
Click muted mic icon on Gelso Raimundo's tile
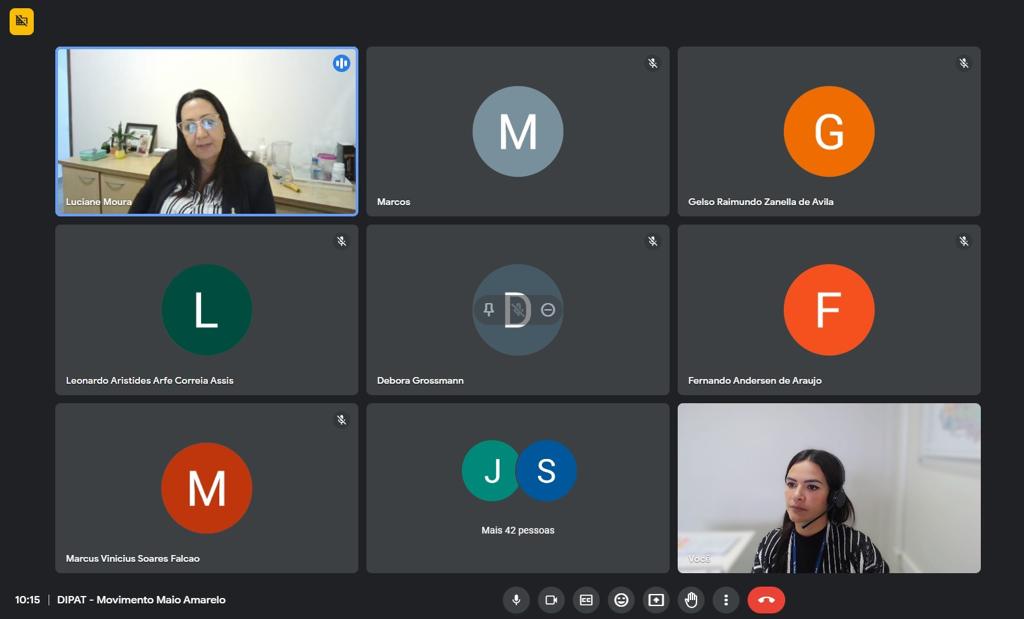point(963,63)
